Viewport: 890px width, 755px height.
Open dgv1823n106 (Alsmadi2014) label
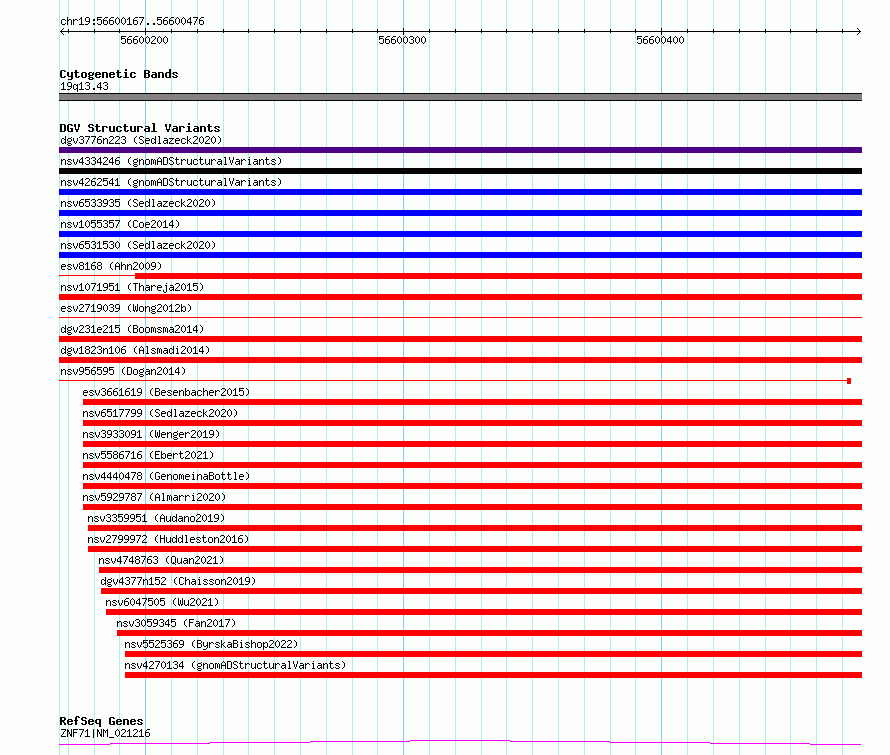[x=135, y=350]
